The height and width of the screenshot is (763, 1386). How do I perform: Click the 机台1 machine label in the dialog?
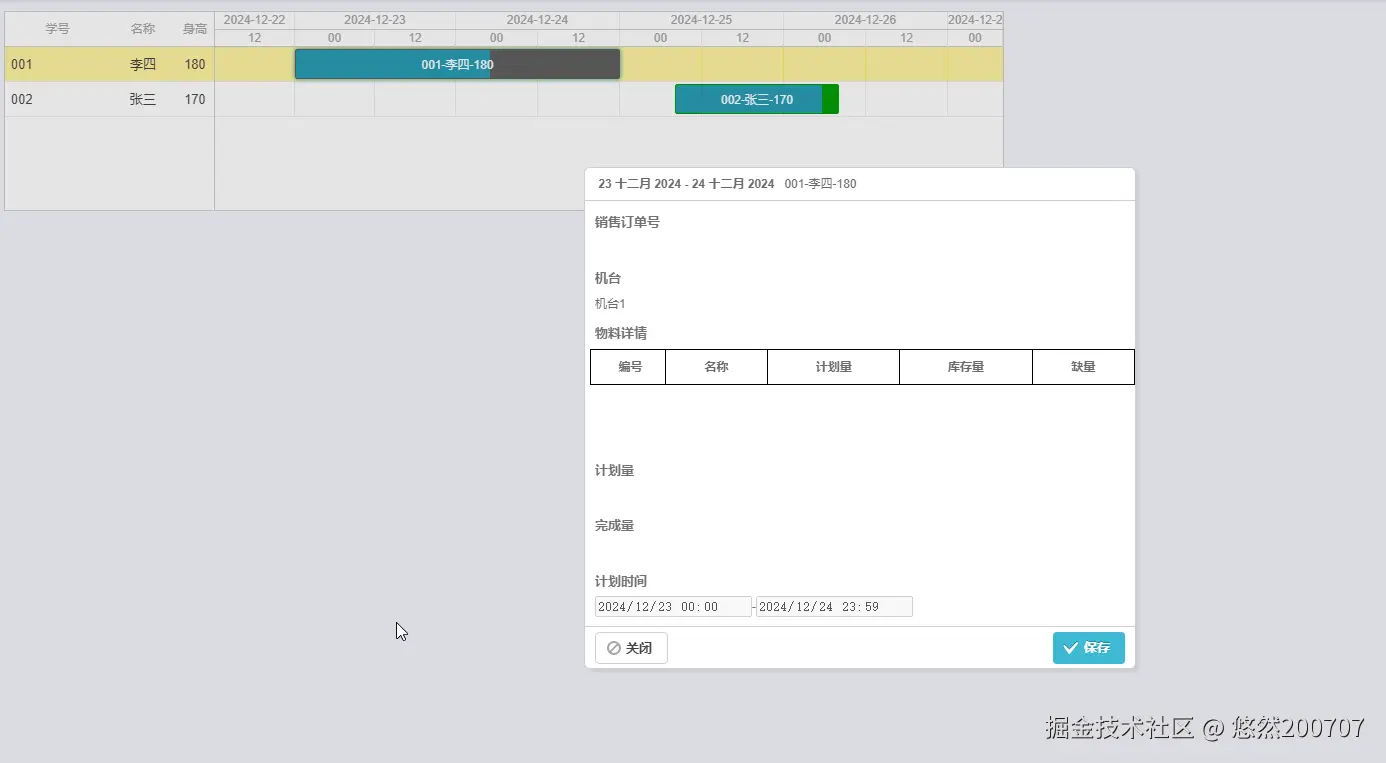(609, 303)
